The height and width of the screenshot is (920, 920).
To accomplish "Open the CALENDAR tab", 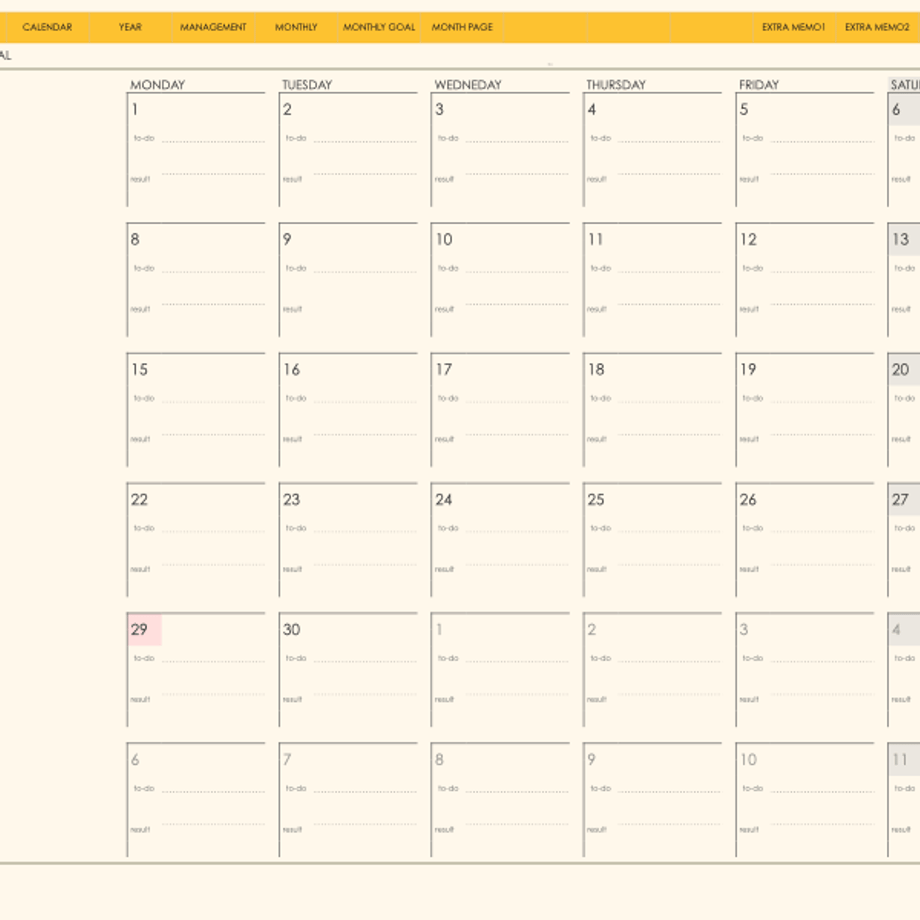I will coord(47,27).
